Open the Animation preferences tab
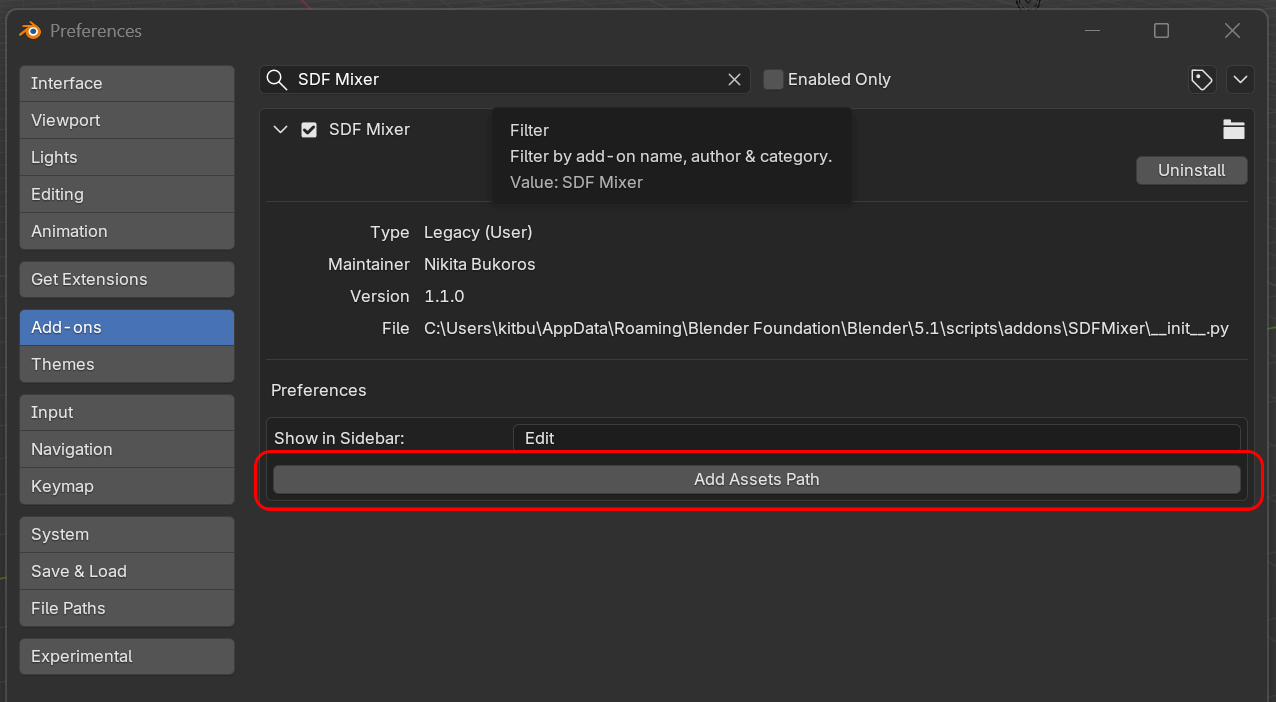 [x=127, y=231]
